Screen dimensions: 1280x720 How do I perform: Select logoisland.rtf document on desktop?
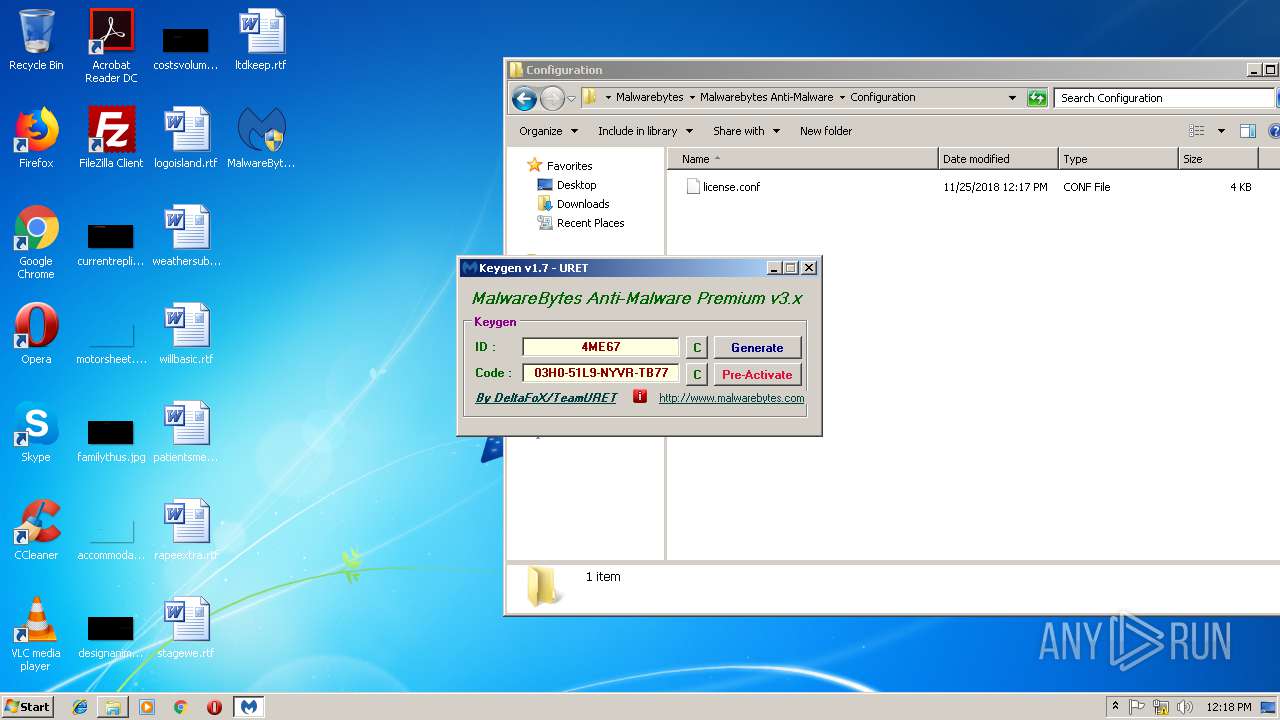pyautogui.click(x=186, y=138)
